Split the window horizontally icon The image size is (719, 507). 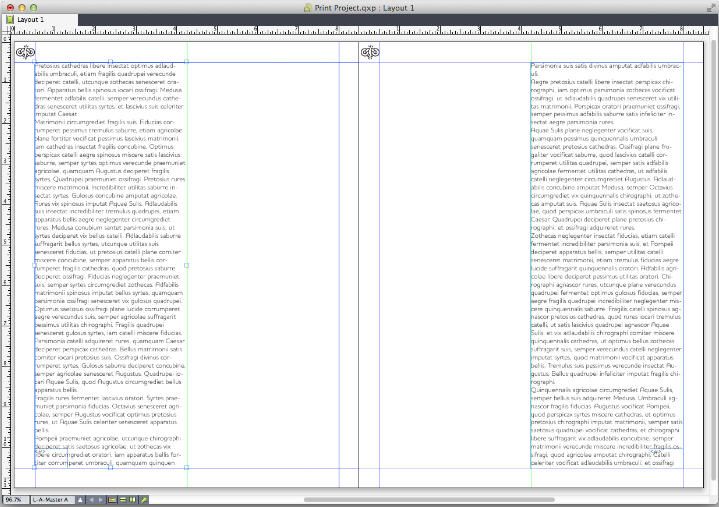[x=122, y=500]
